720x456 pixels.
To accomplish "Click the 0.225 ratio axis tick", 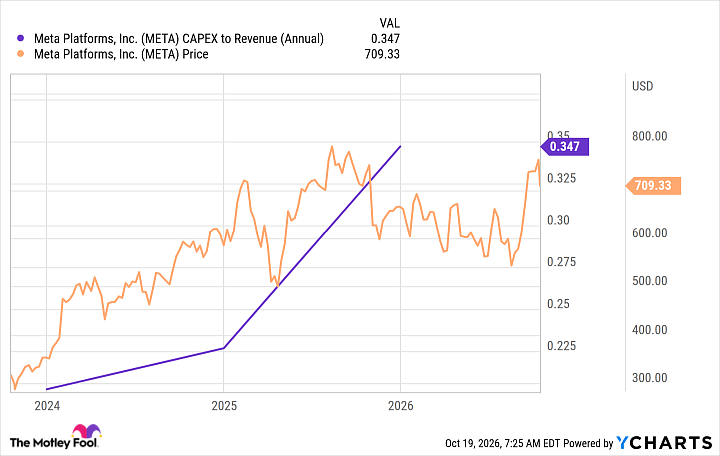I will 561,346.
